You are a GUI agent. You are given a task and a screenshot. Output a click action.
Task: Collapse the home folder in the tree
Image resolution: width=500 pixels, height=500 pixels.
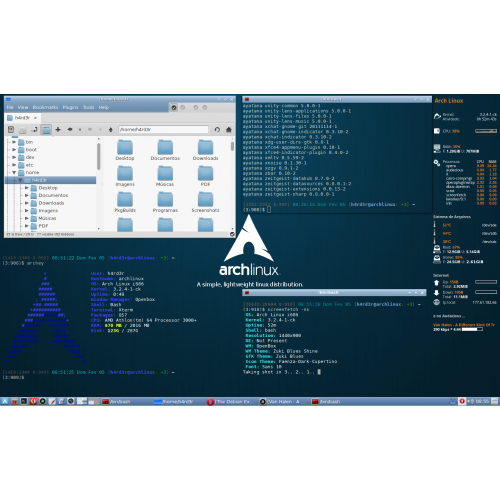(14, 172)
